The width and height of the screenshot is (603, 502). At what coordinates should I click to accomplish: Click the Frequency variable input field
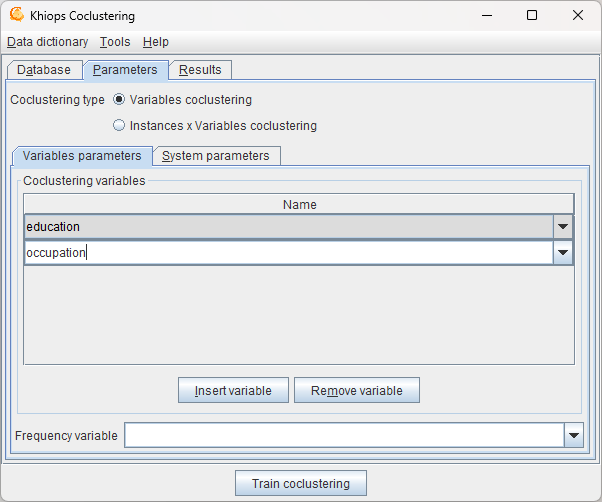(x=344, y=435)
